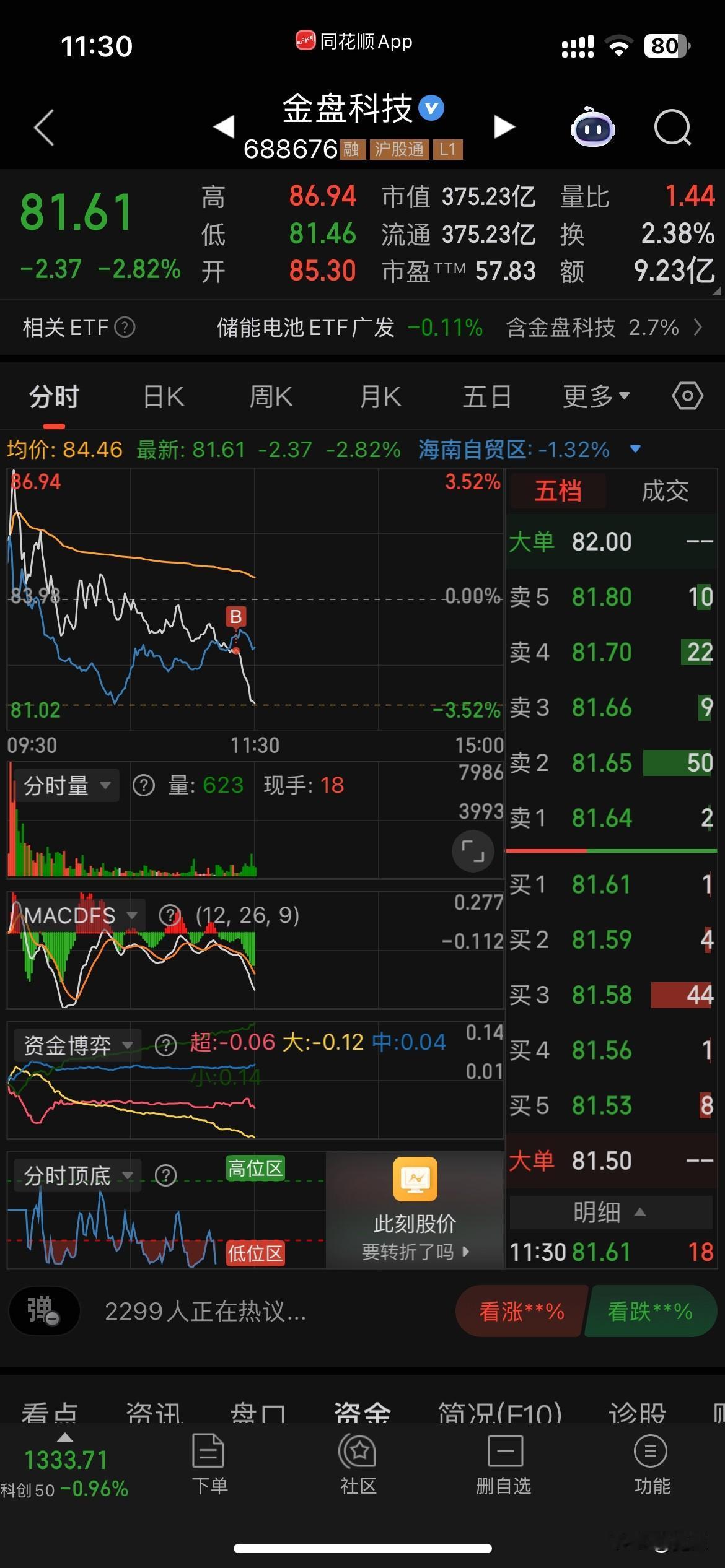Open help icon beside 分时顶底

tap(165, 1175)
